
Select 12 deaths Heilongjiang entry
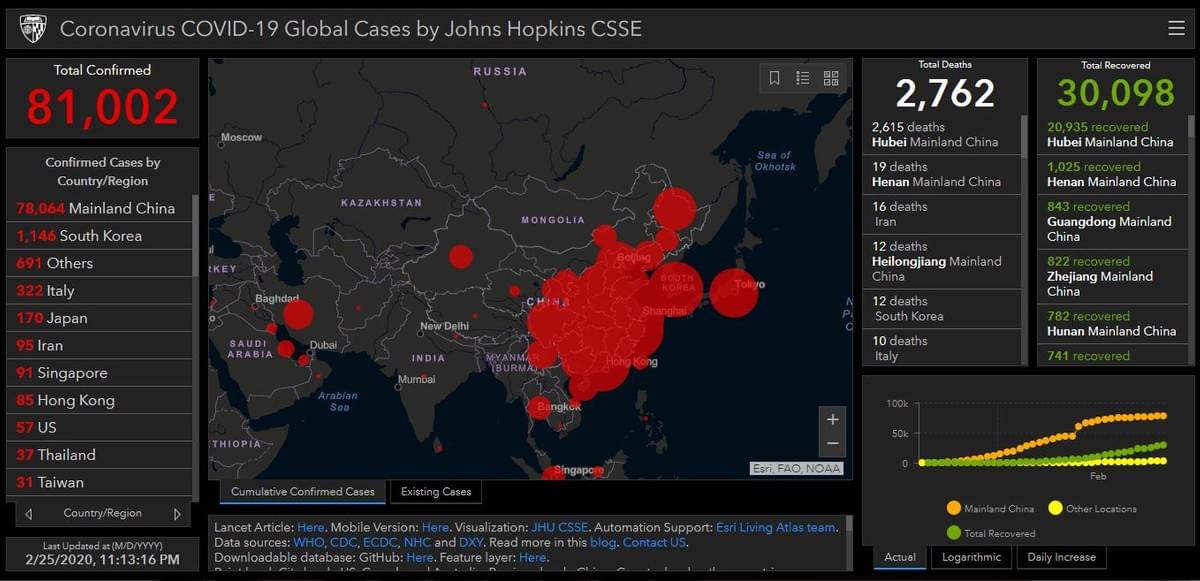pos(942,261)
